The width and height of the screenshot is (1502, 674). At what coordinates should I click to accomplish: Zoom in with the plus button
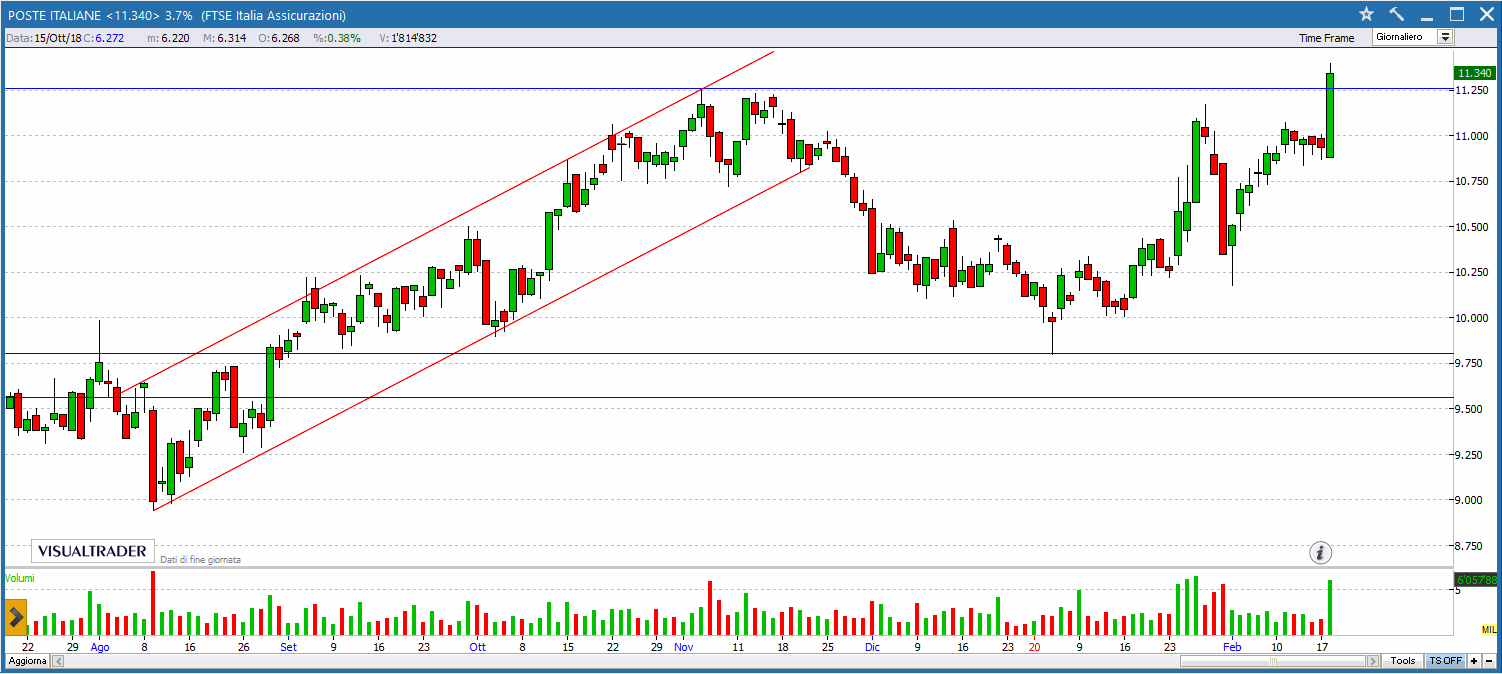[1474, 661]
